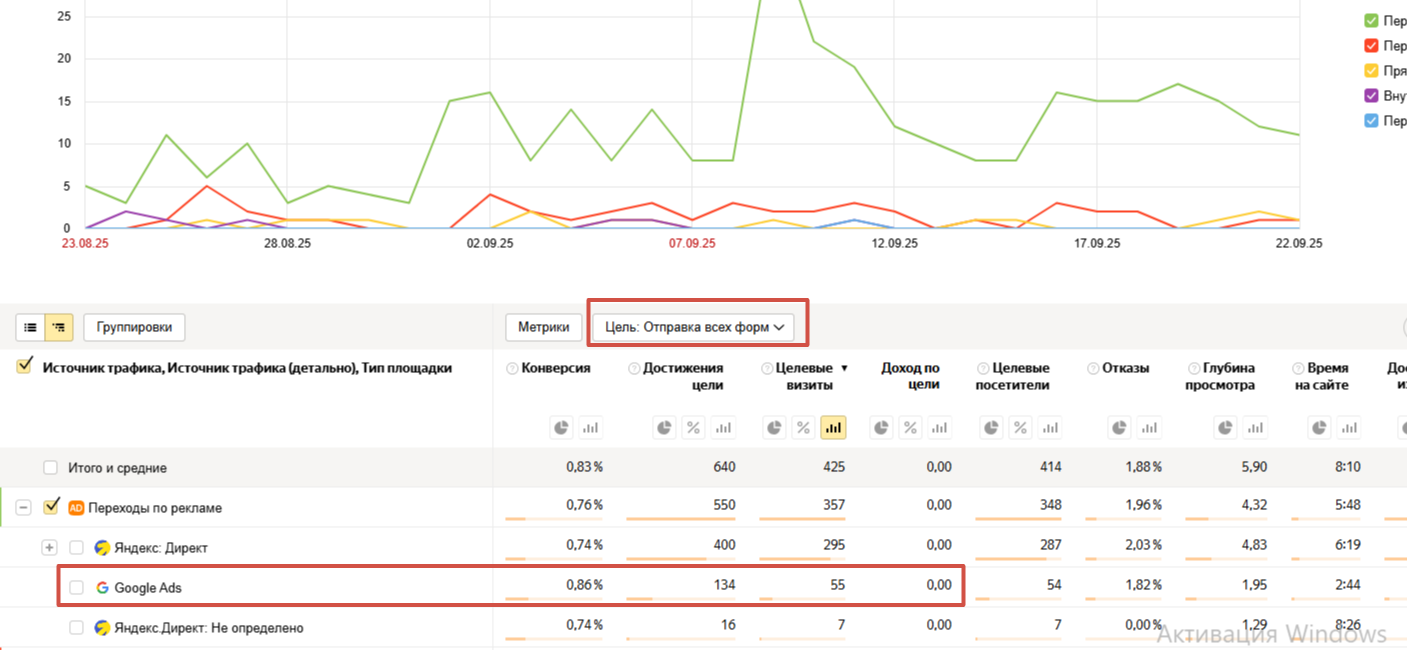Check the Яндекс: Директ row
The width and height of the screenshot is (1407, 650).
[76, 548]
